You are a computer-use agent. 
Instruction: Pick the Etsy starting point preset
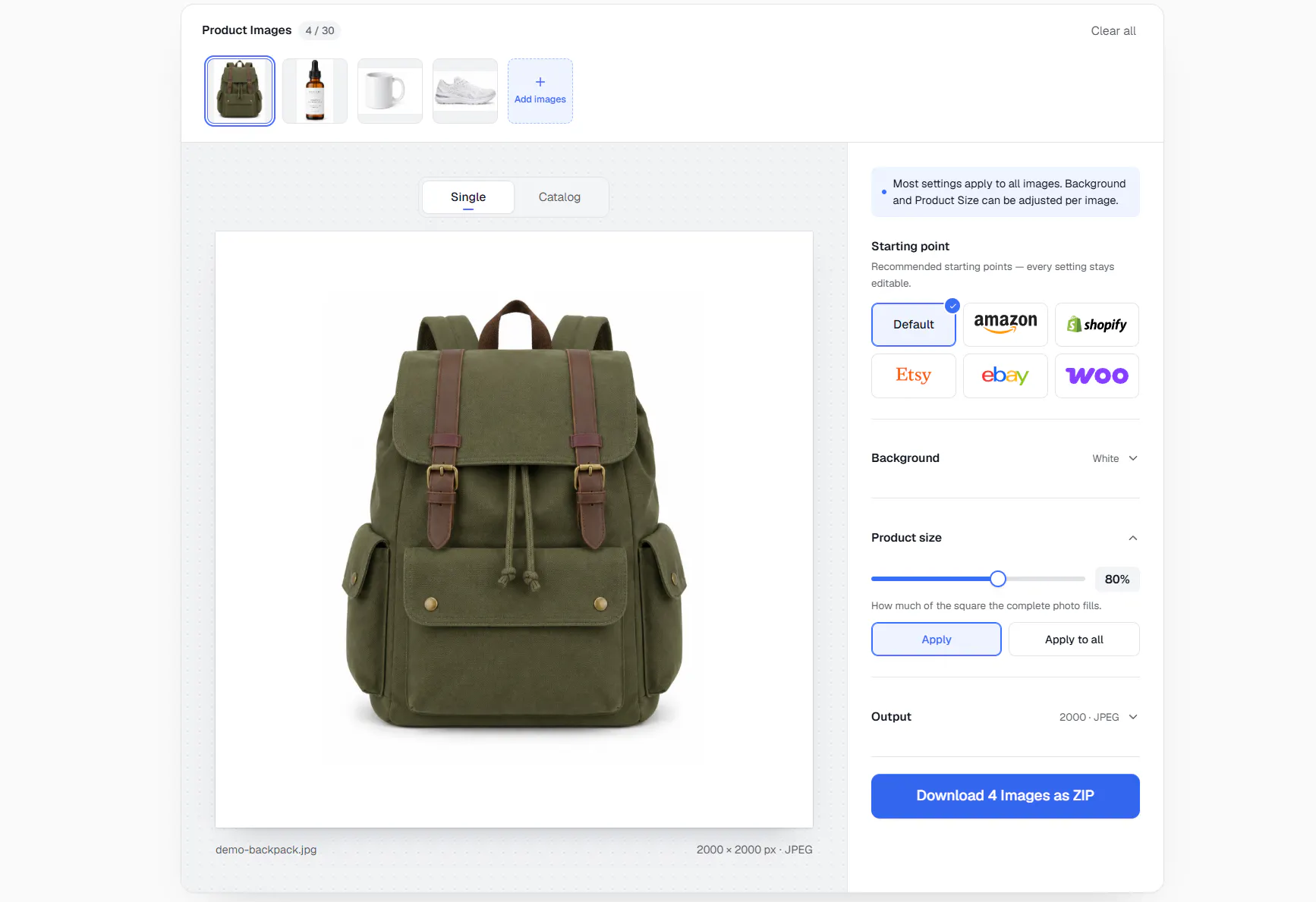tap(913, 376)
